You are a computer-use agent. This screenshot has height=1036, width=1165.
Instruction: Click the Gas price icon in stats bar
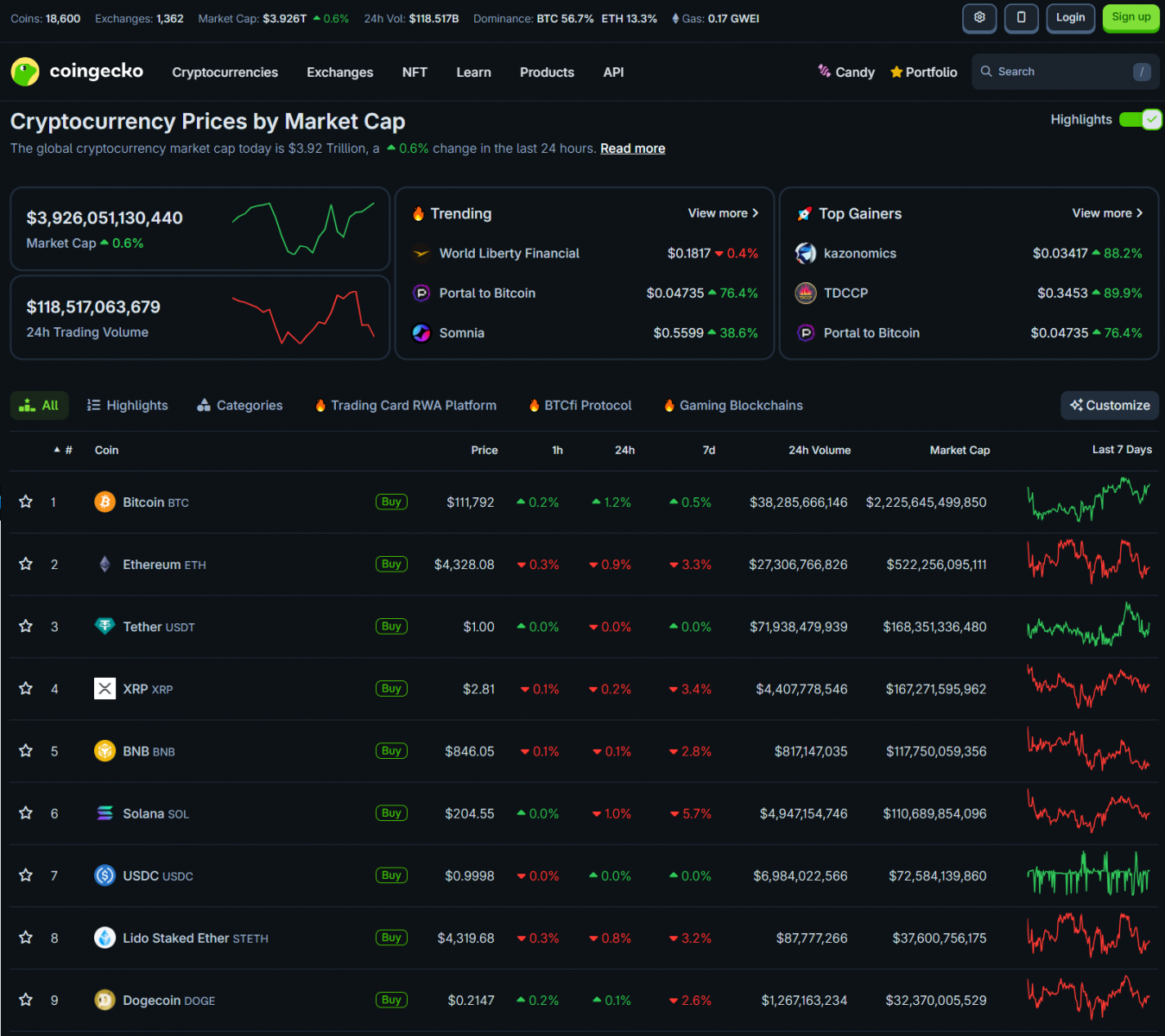pos(674,17)
